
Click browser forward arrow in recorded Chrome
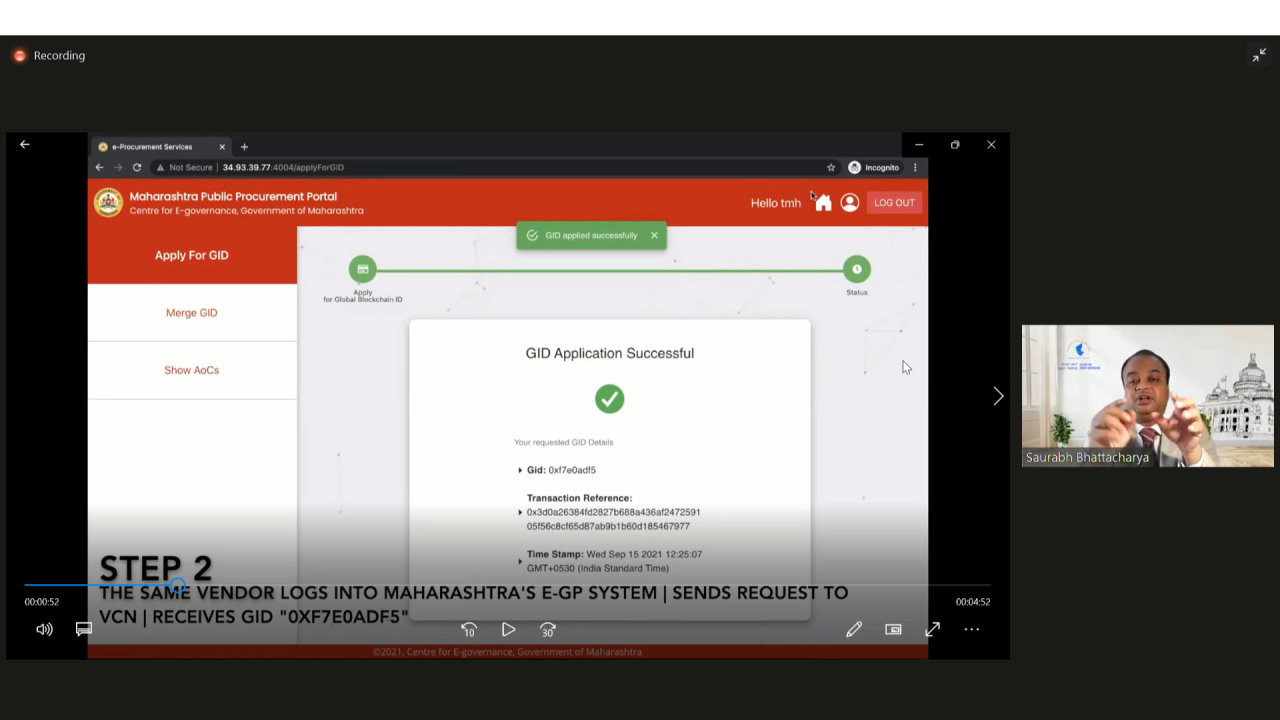pos(118,167)
